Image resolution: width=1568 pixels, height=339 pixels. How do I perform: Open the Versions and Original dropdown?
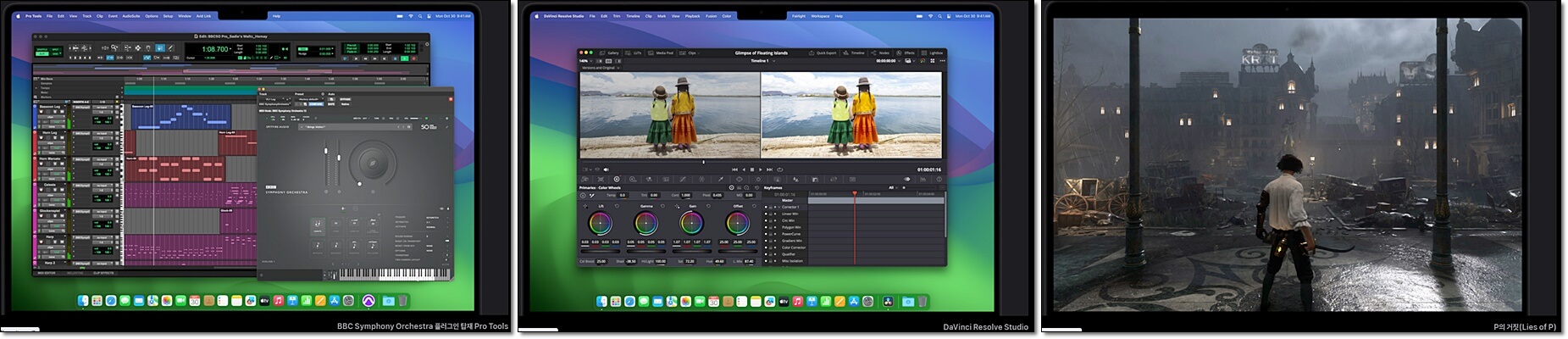point(600,68)
